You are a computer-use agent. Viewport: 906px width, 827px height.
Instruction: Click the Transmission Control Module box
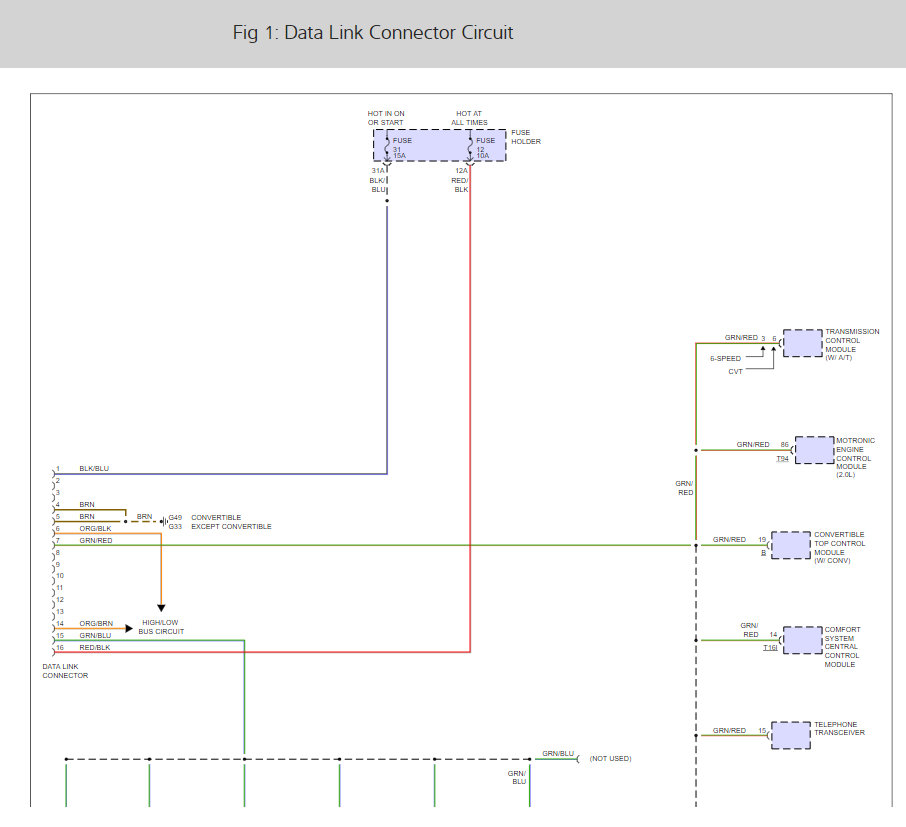pyautogui.click(x=802, y=343)
